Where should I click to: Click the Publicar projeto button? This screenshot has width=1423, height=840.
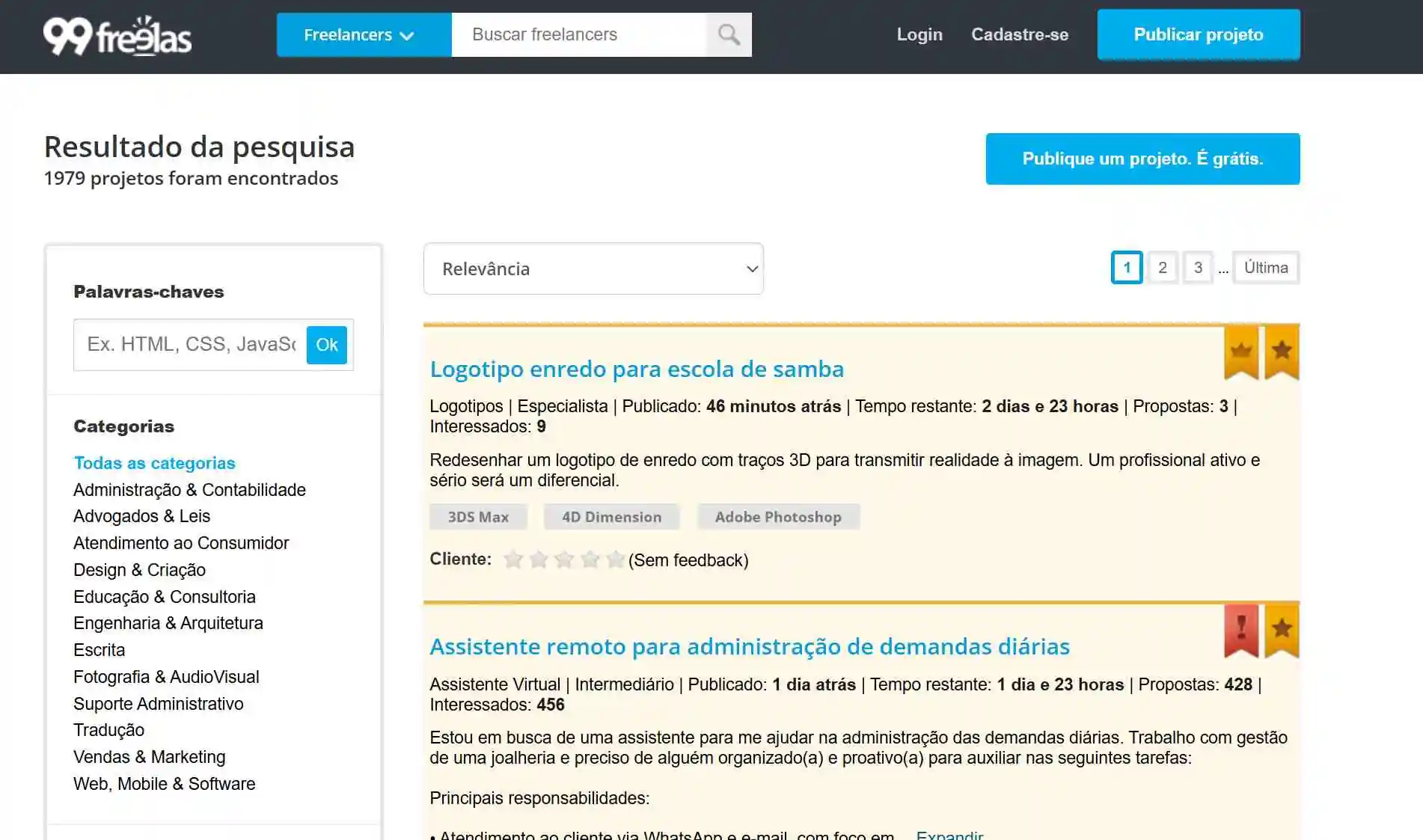click(x=1199, y=34)
